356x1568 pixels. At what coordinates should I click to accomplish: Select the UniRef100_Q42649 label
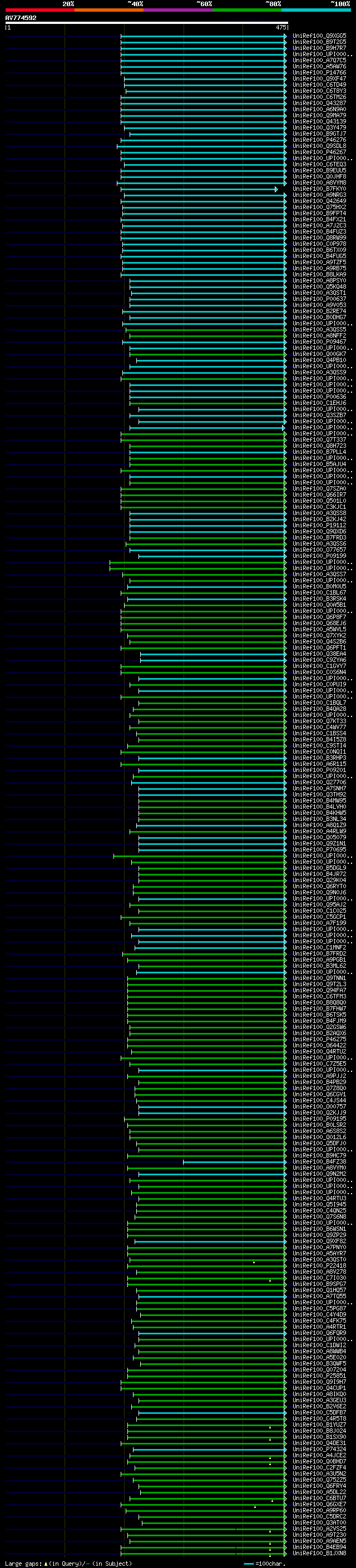point(319,201)
